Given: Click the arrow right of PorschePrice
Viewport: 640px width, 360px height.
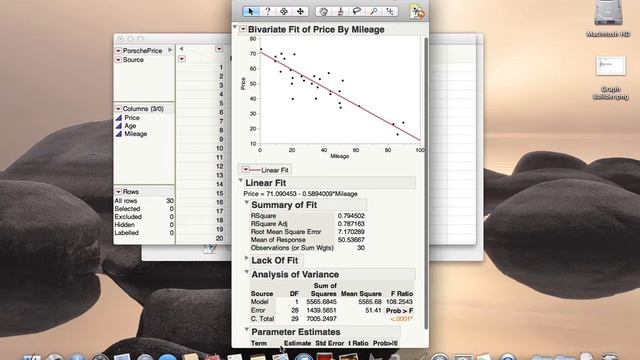Looking at the screenshot, I should 170,50.
